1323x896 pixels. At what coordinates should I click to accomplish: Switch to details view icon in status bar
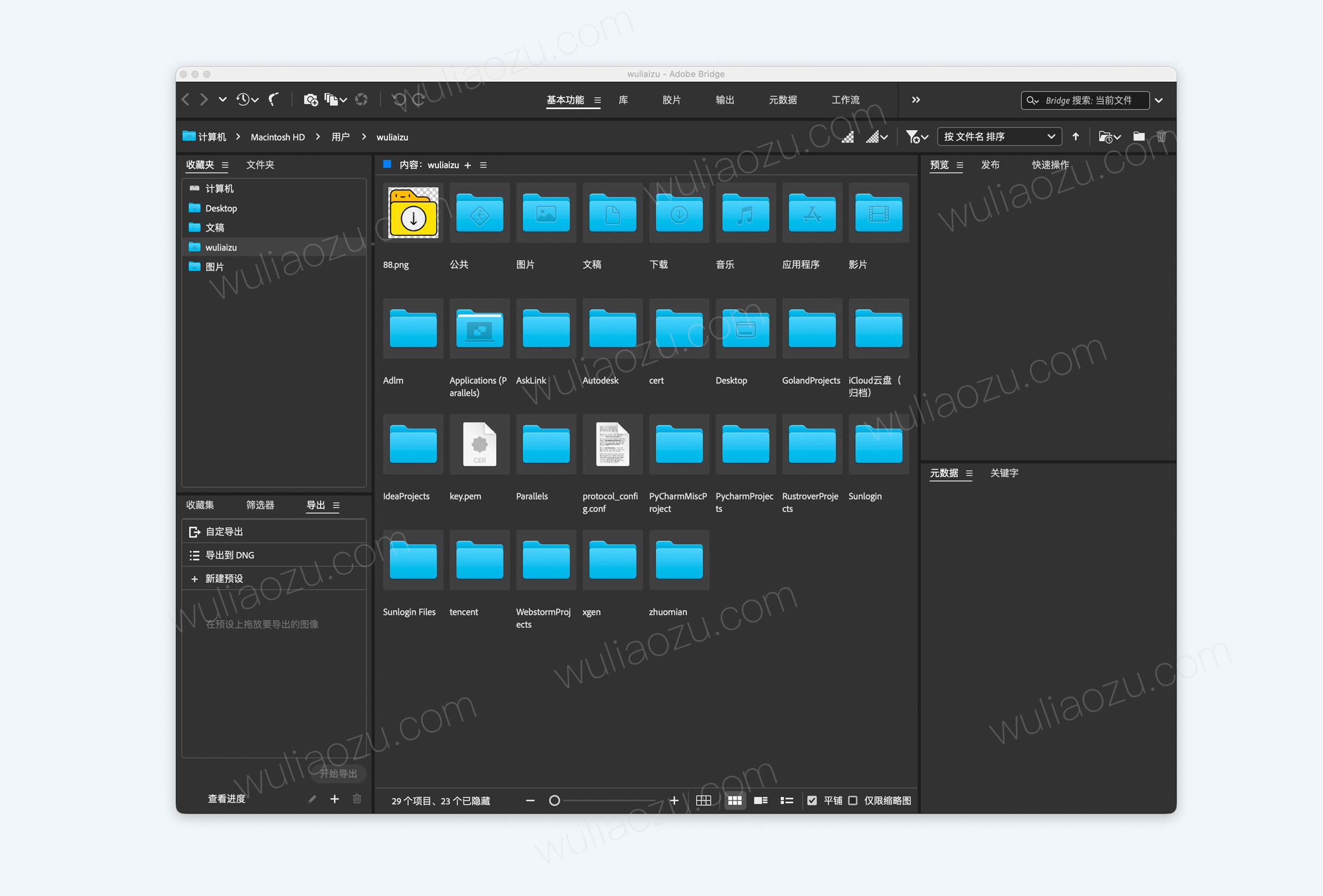click(x=761, y=801)
